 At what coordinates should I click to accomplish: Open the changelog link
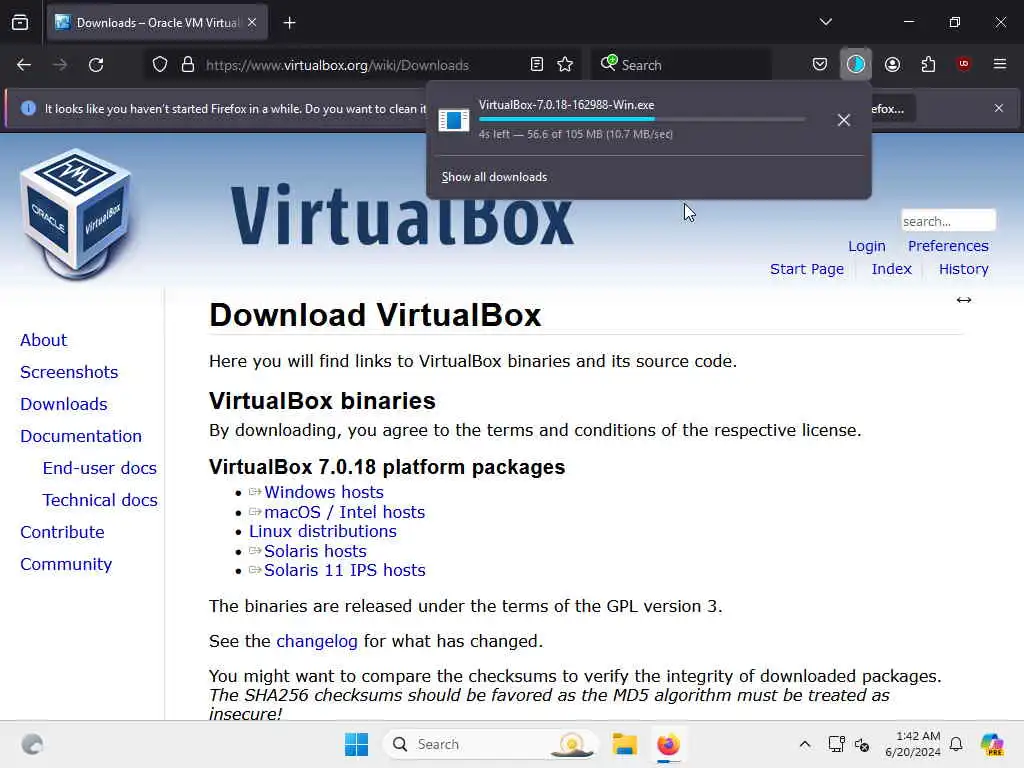(317, 641)
